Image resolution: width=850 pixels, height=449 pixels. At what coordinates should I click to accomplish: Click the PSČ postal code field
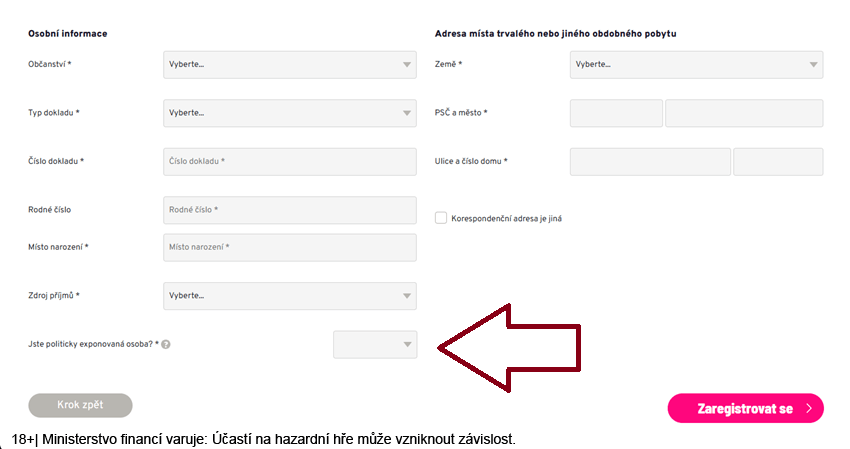(x=616, y=113)
